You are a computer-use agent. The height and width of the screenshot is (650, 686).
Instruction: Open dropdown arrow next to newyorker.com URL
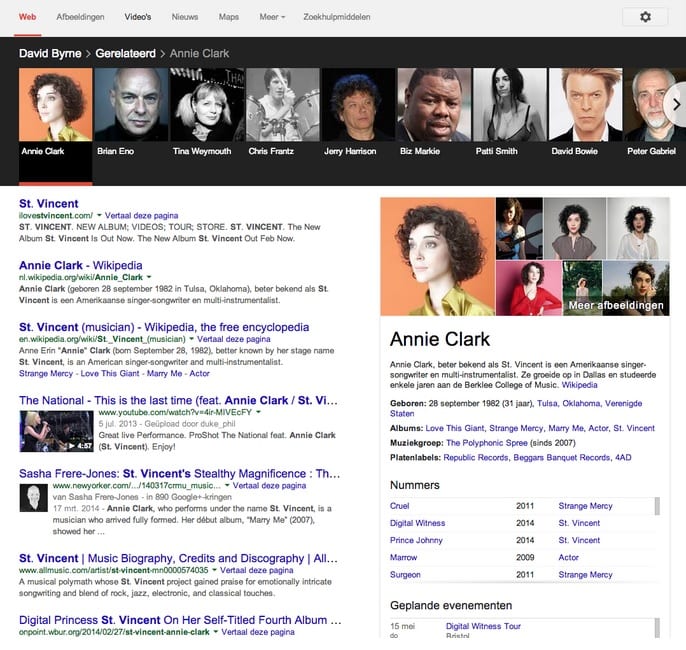pyautogui.click(x=227, y=486)
